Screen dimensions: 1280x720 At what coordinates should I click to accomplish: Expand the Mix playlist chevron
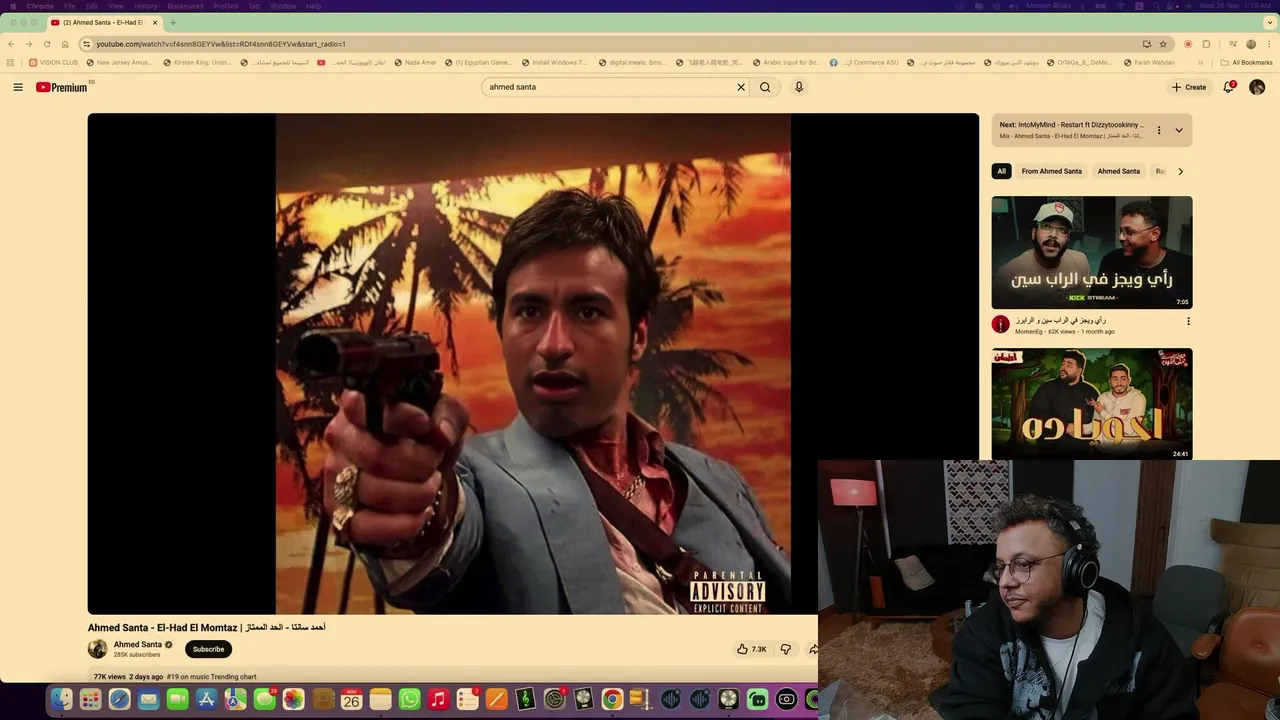[1179, 130]
